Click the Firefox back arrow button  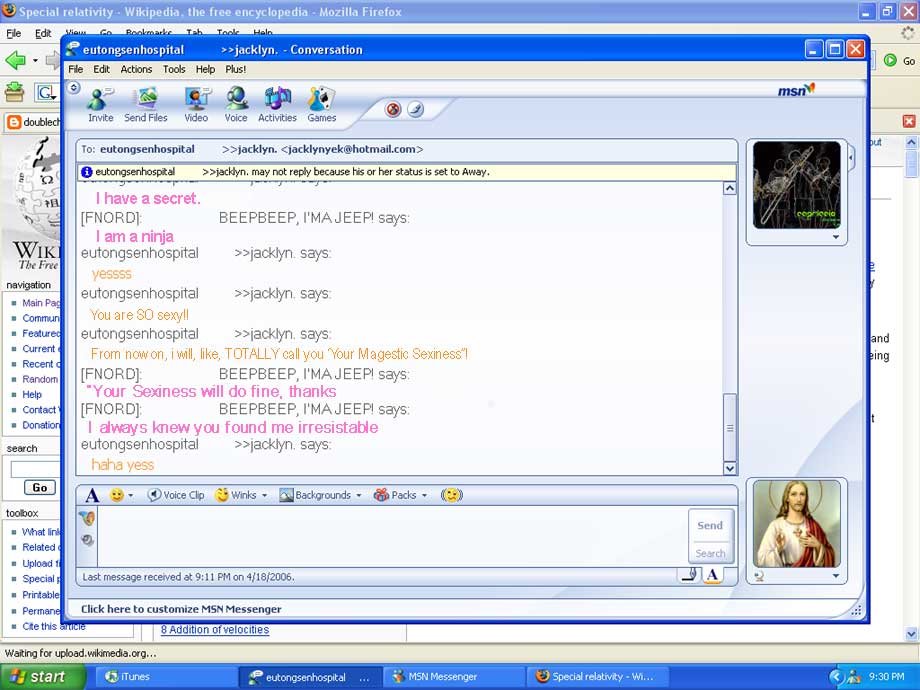pyautogui.click(x=16, y=60)
